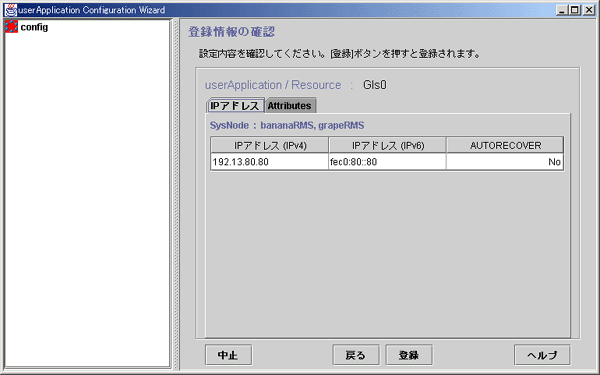
Task: Register settings with the 登録 button
Action: tap(409, 355)
